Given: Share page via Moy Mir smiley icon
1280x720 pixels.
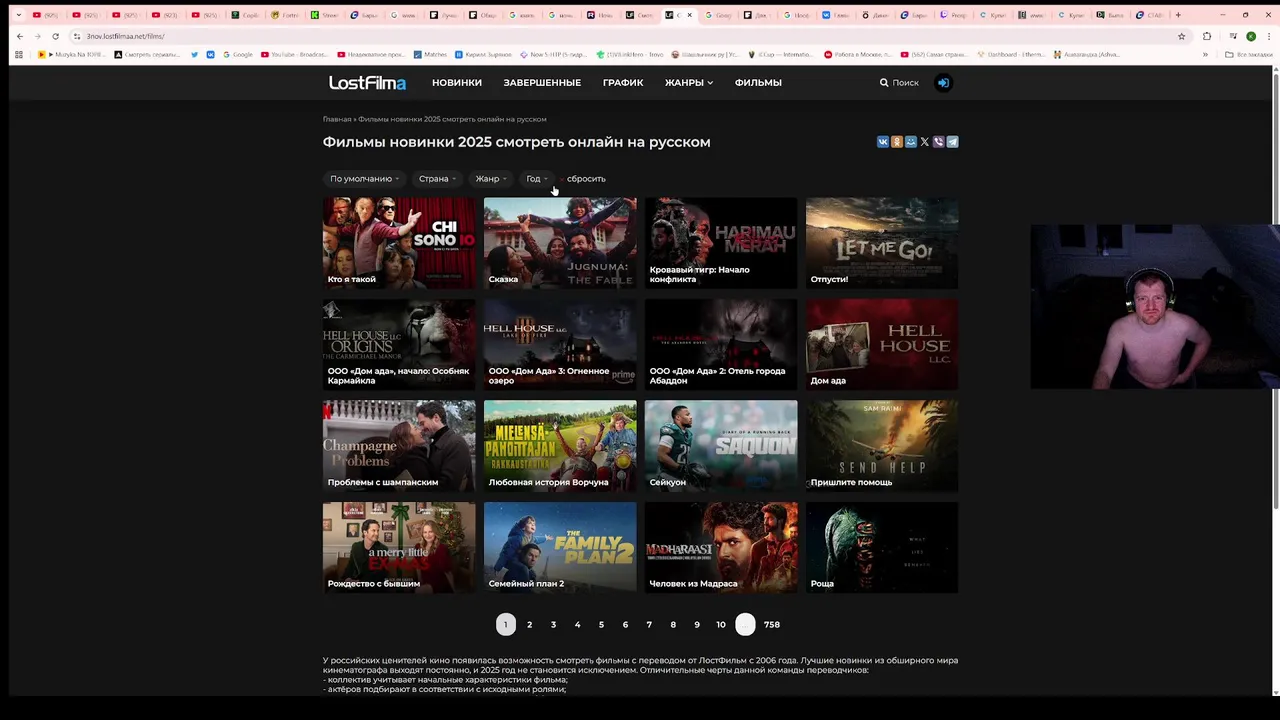Looking at the screenshot, I should (911, 142).
